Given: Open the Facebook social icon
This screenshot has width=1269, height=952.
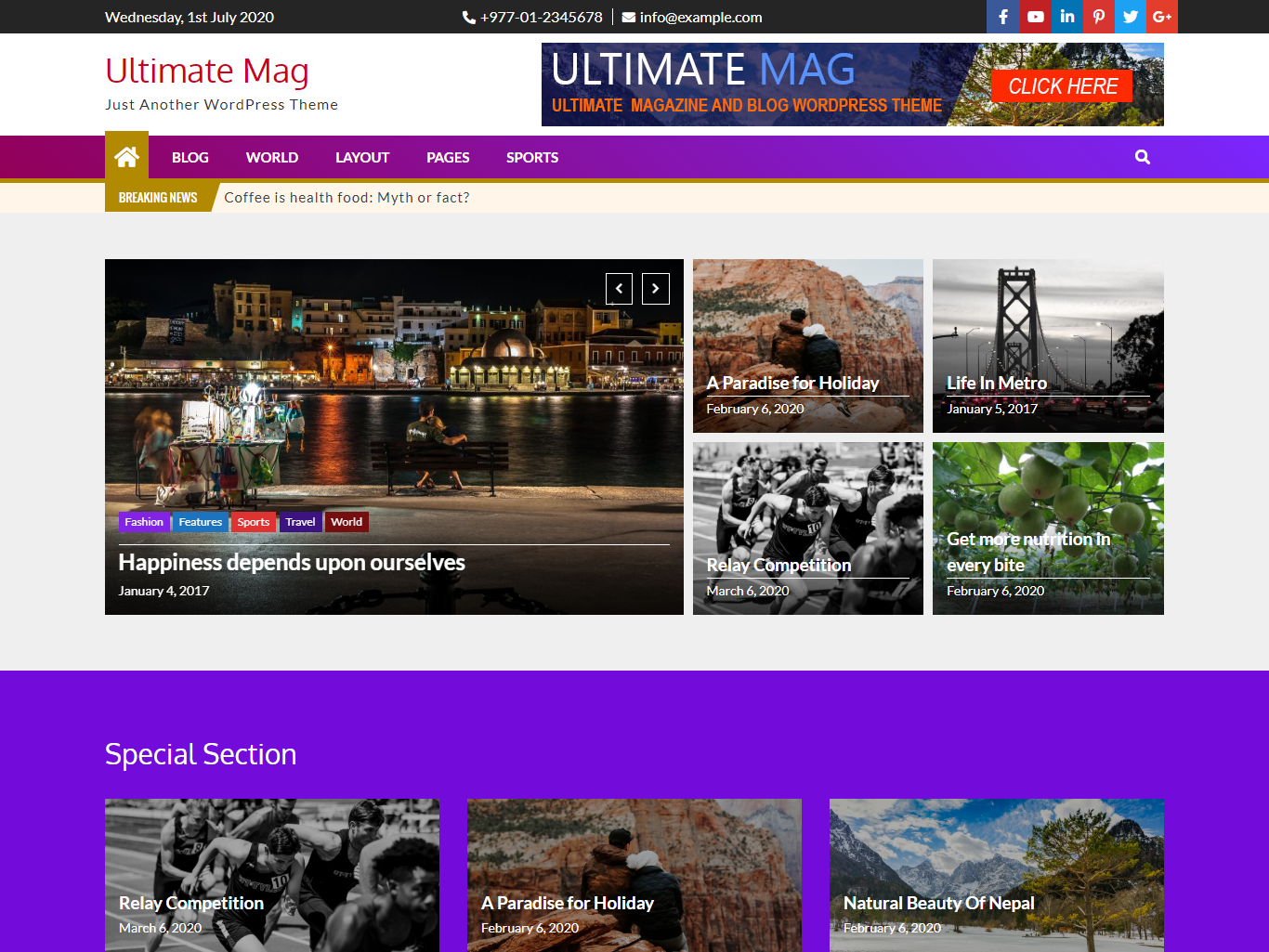Looking at the screenshot, I should point(1002,17).
